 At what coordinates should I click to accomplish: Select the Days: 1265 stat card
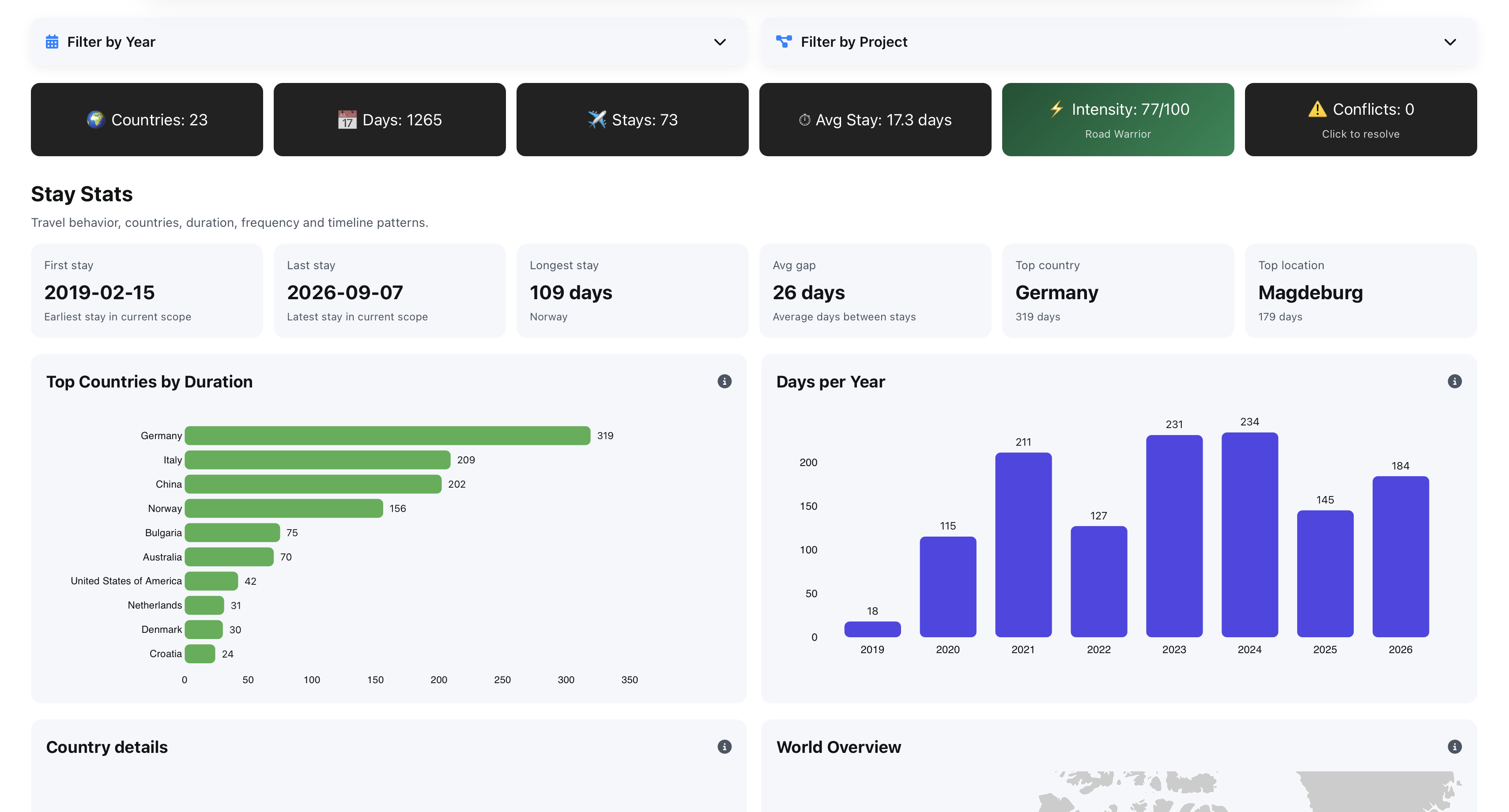389,119
